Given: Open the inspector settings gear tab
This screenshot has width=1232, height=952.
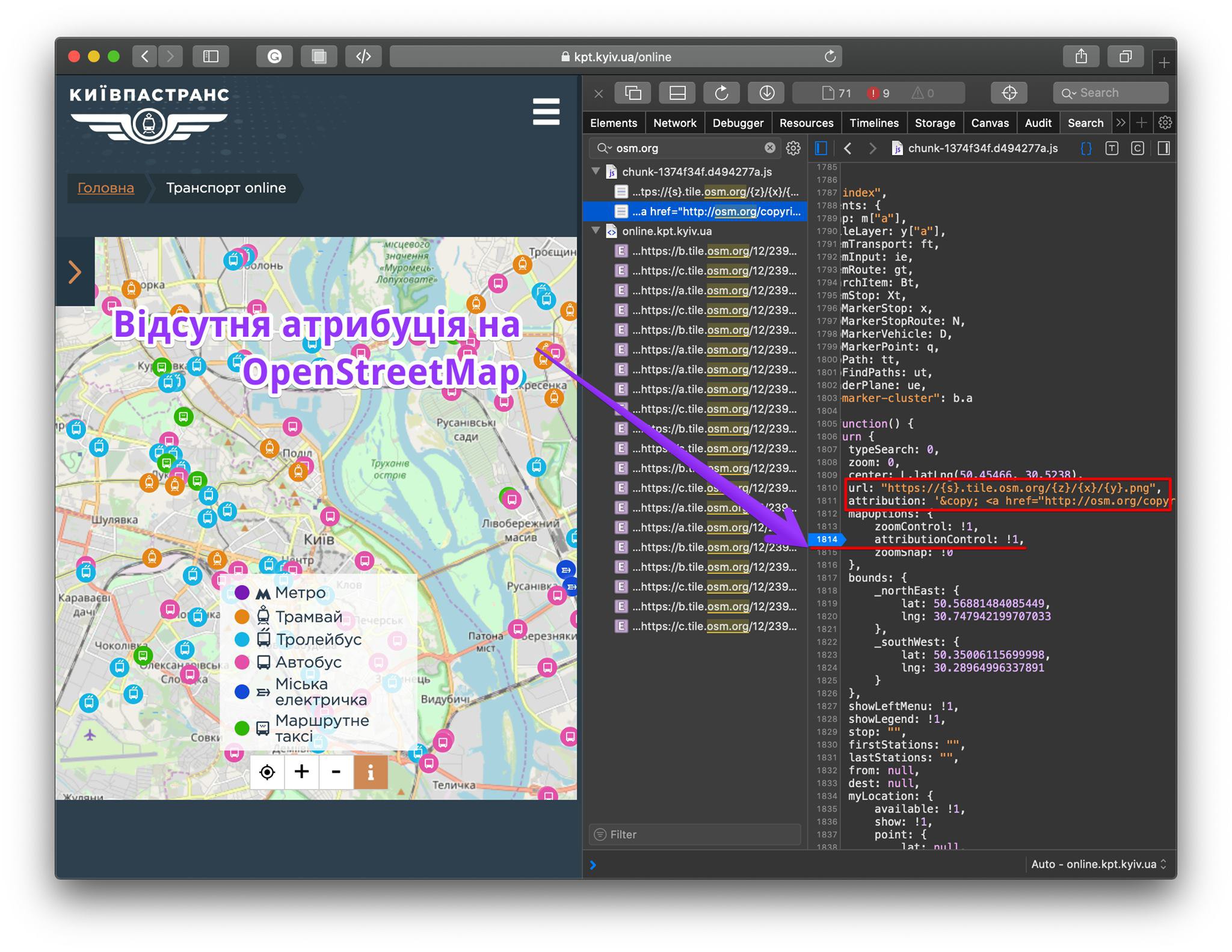Looking at the screenshot, I should click(x=1165, y=123).
